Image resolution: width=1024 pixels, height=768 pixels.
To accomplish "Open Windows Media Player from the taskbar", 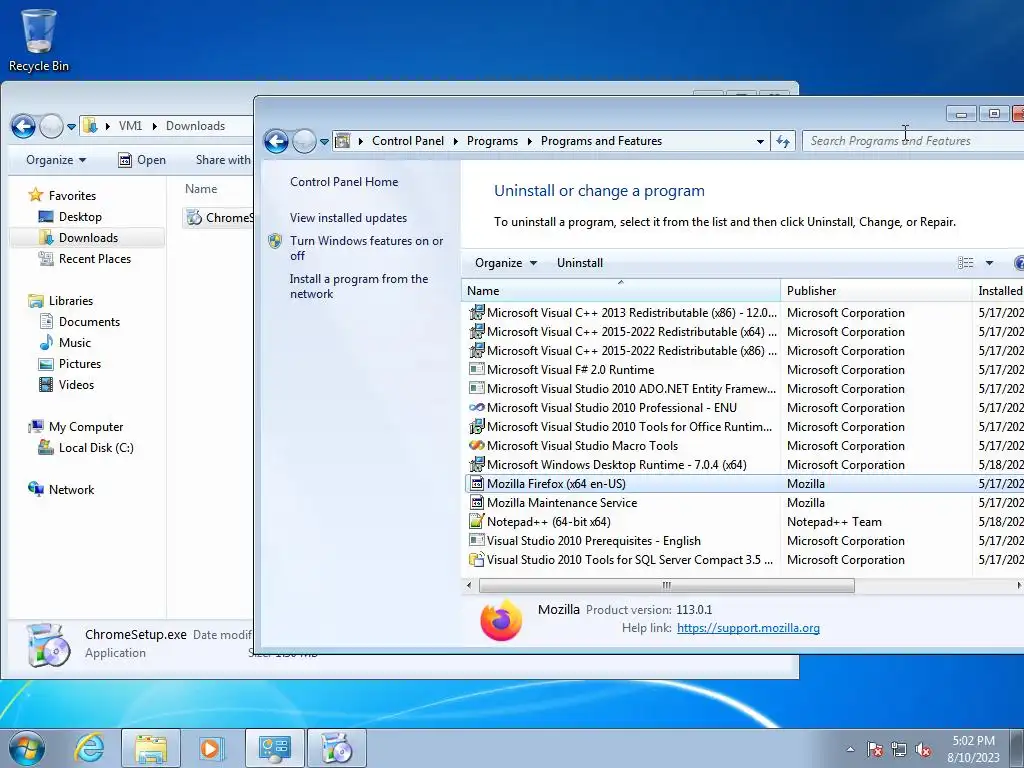I will coord(212,748).
